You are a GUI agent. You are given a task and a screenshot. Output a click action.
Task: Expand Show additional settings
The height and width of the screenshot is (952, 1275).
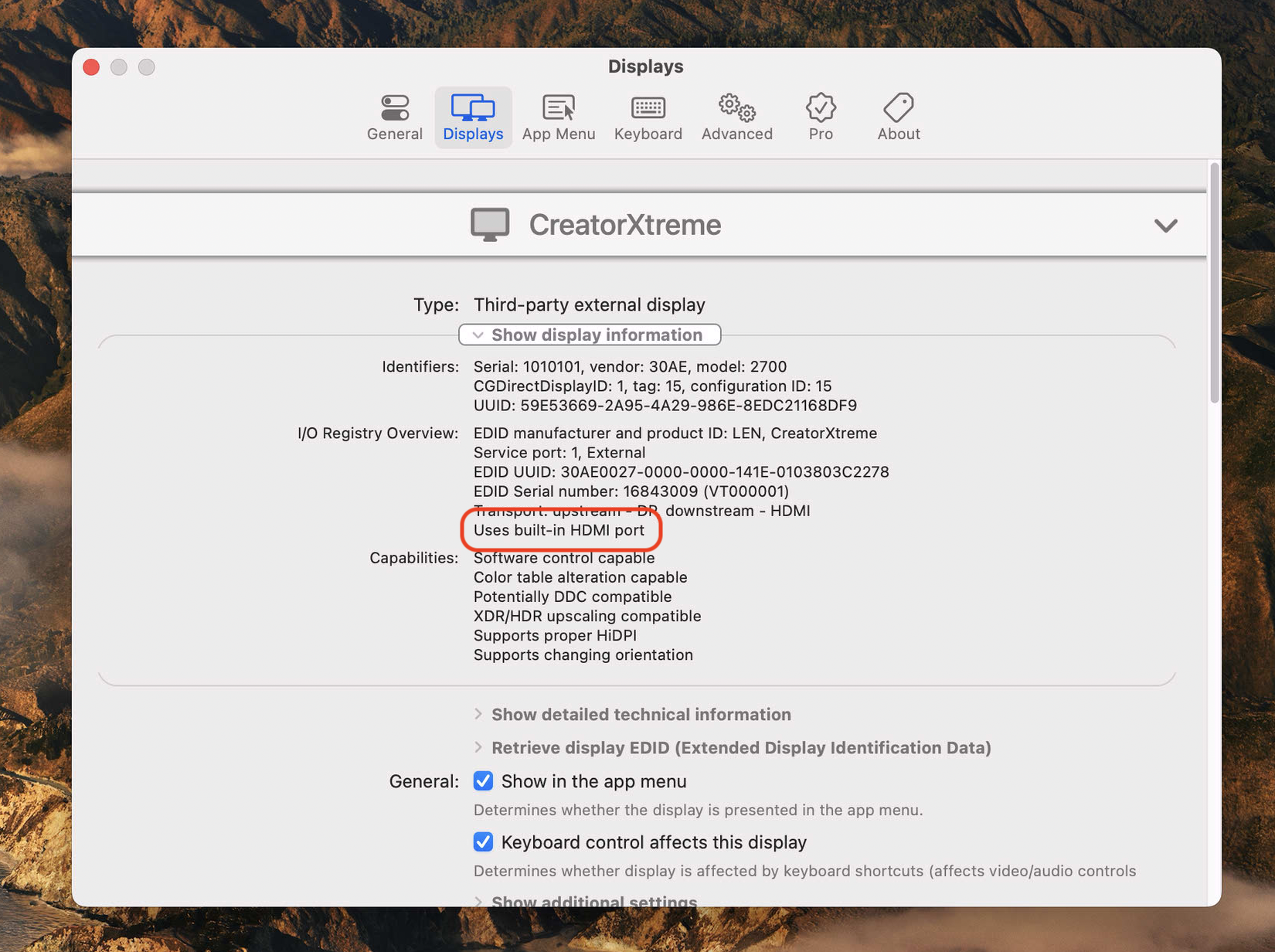click(586, 901)
